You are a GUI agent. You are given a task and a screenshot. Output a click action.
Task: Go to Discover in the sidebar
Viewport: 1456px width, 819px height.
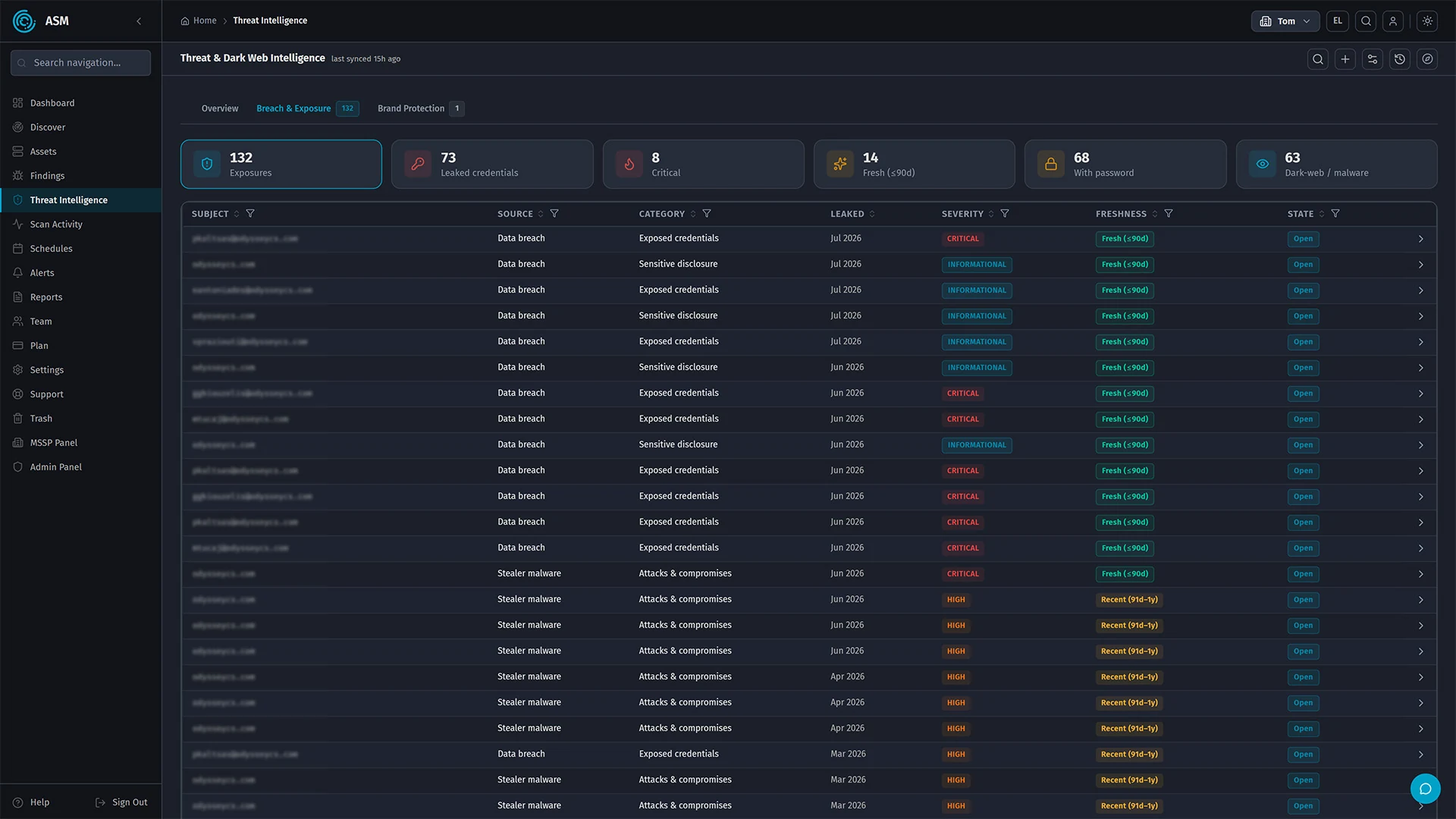80,127
